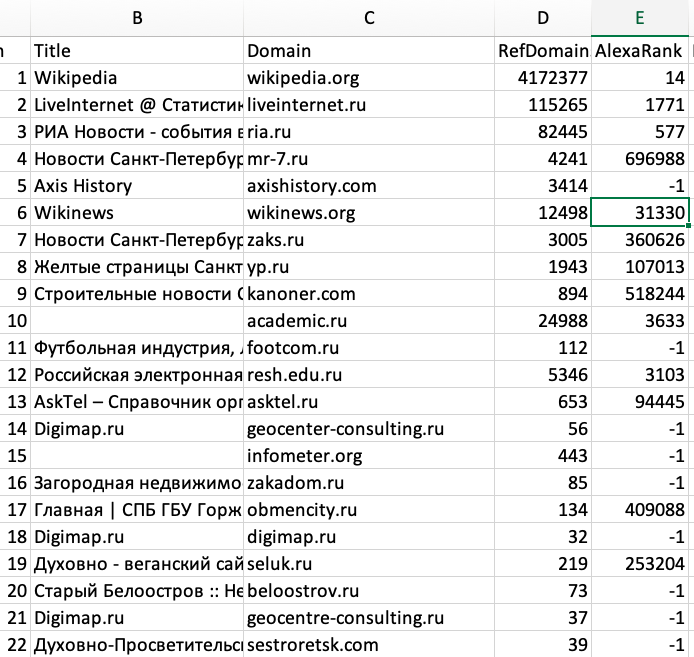Select cell with value 443
The height and width of the screenshot is (657, 694).
[543, 456]
